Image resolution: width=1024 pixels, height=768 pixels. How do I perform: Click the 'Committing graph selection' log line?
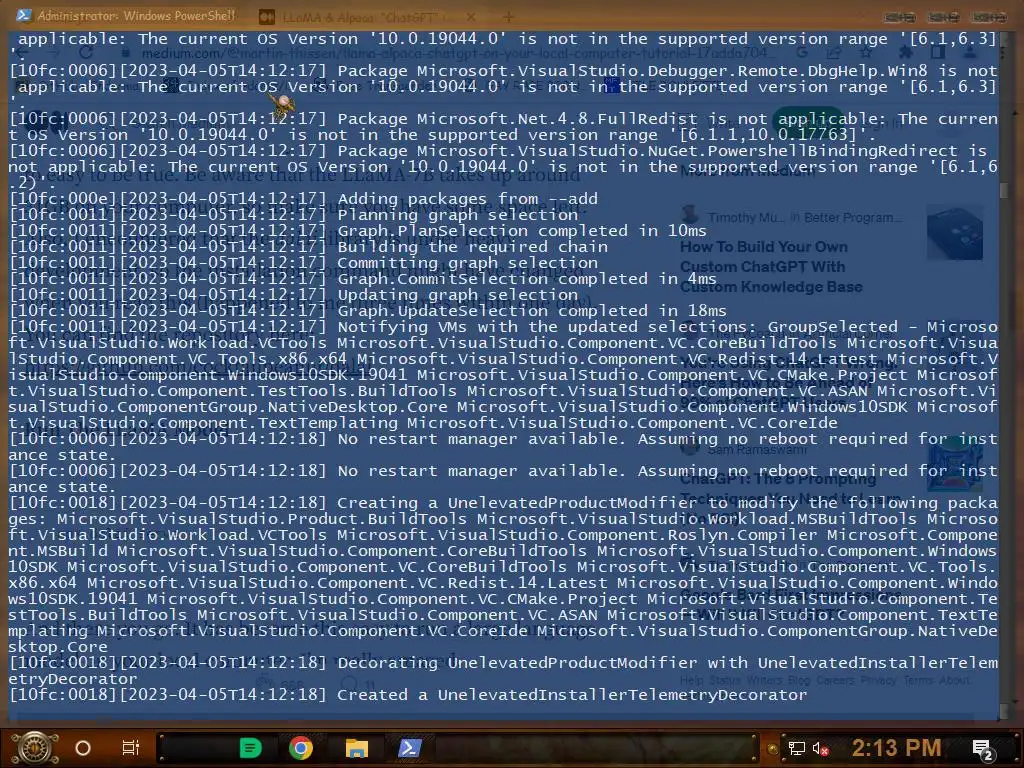tap(304, 263)
